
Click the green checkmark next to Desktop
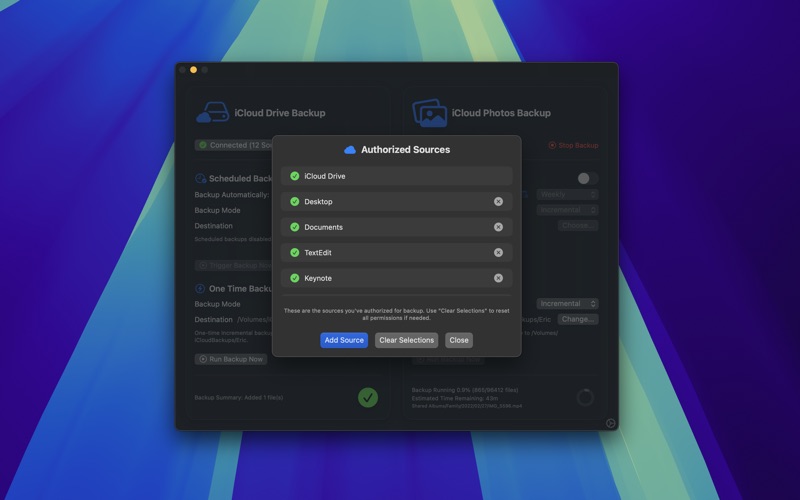coord(294,202)
